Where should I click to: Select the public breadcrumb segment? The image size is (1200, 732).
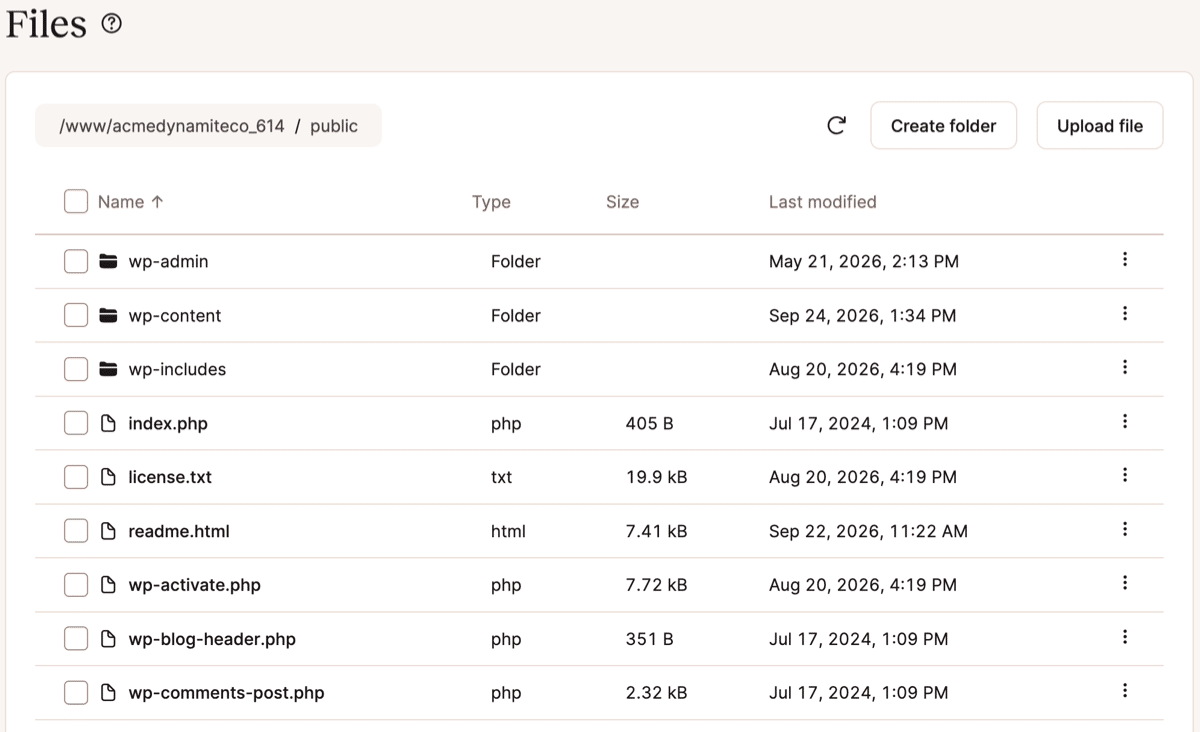pos(334,126)
